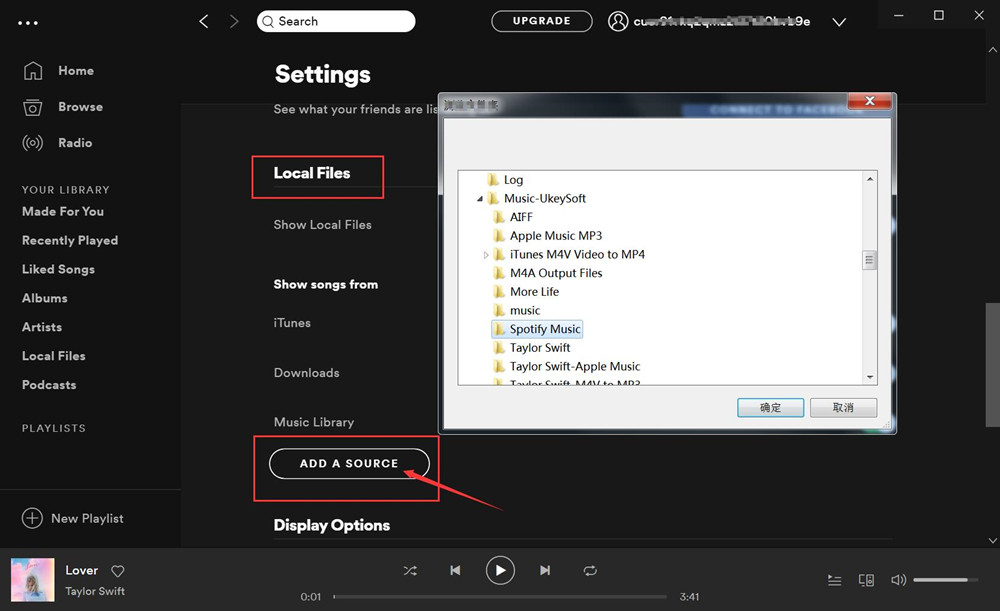The height and width of the screenshot is (611, 1000).
Task: Click Settings page scroll-up arrow
Action: (x=992, y=50)
